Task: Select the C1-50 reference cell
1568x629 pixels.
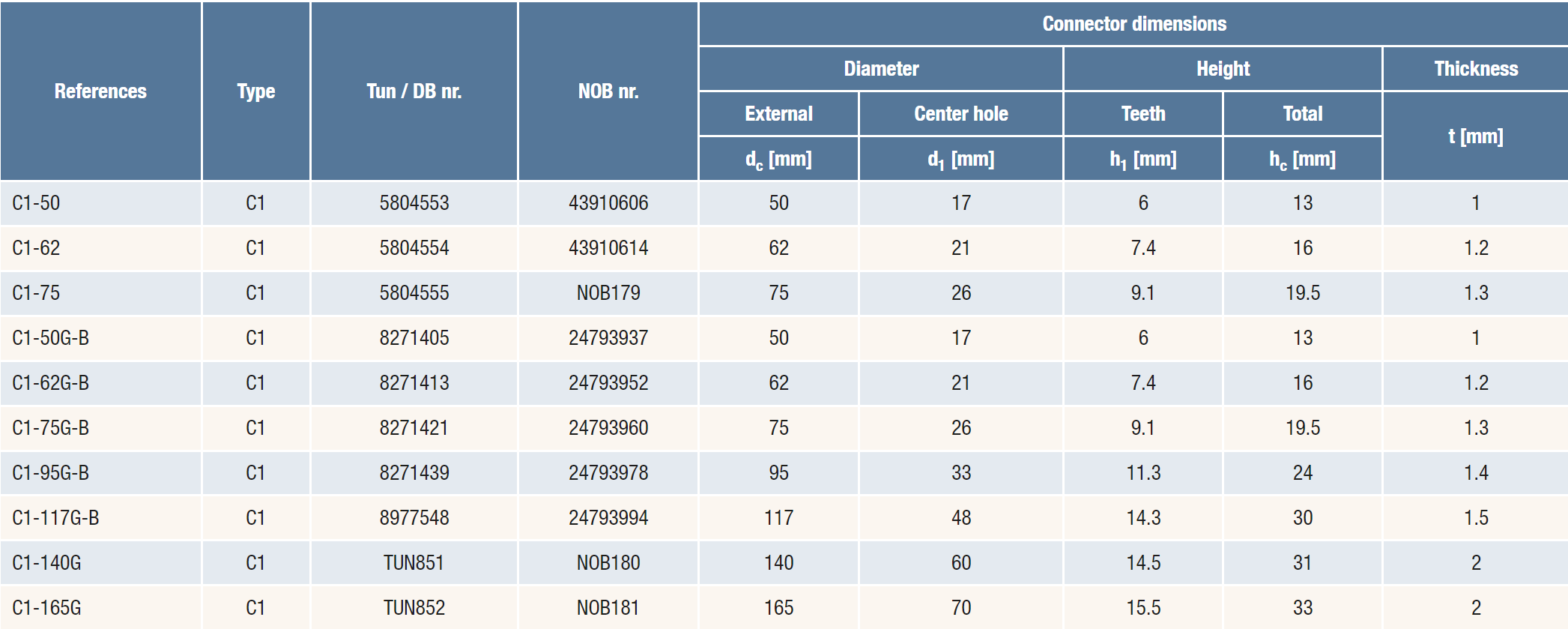Action: pyautogui.click(x=36, y=203)
